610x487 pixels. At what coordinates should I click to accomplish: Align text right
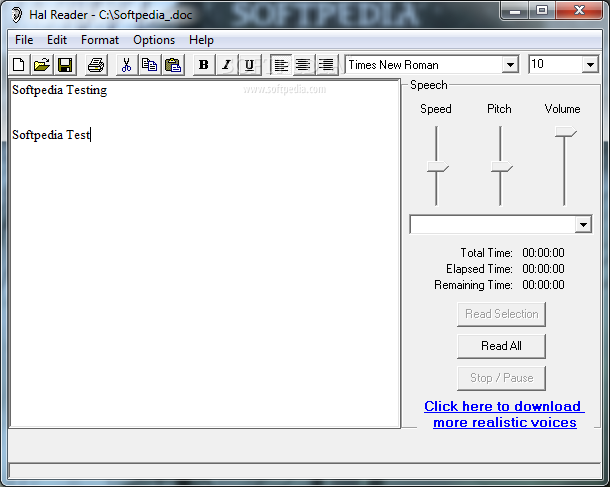click(x=326, y=65)
